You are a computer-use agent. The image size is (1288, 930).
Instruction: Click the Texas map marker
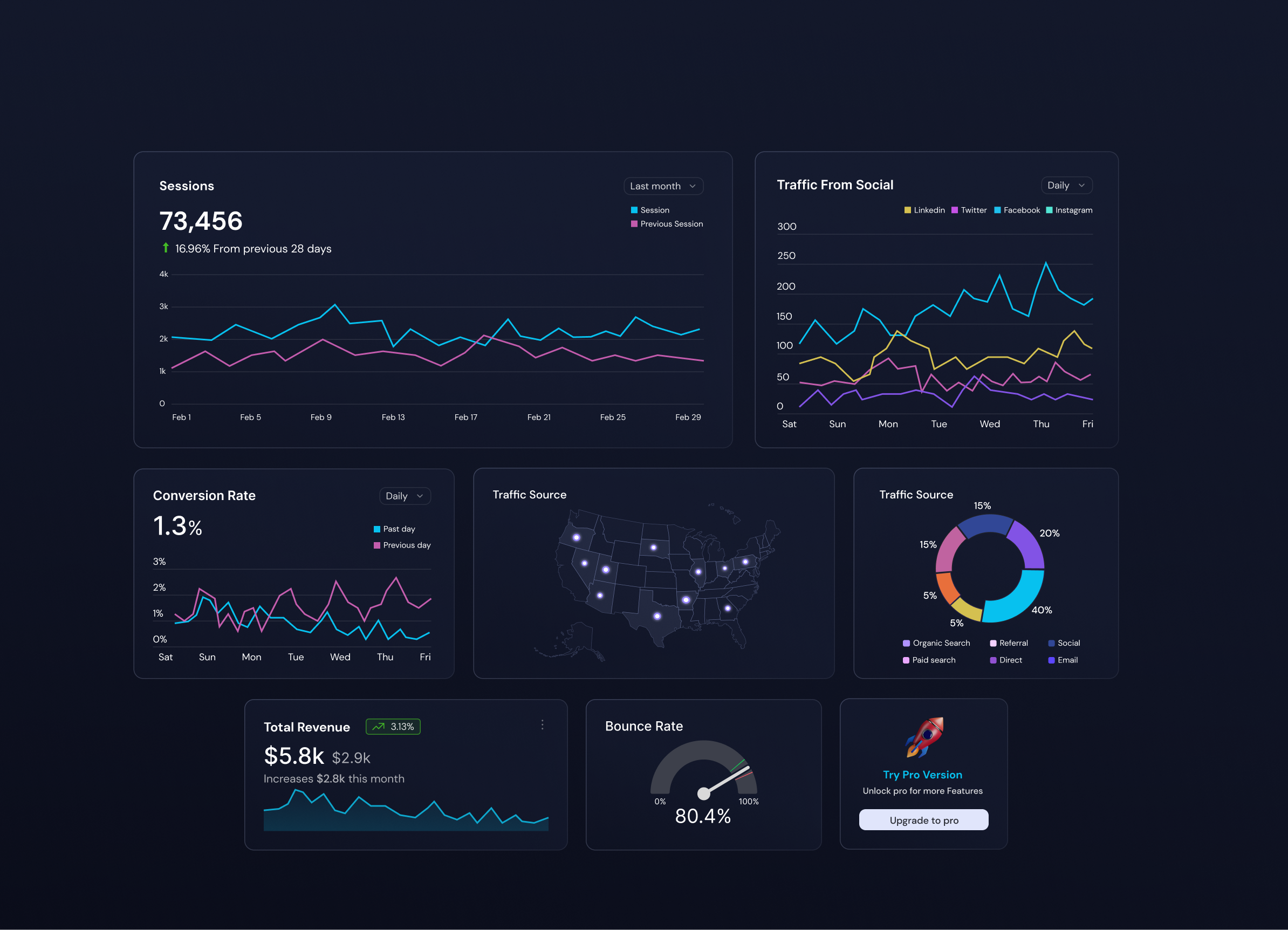657,616
